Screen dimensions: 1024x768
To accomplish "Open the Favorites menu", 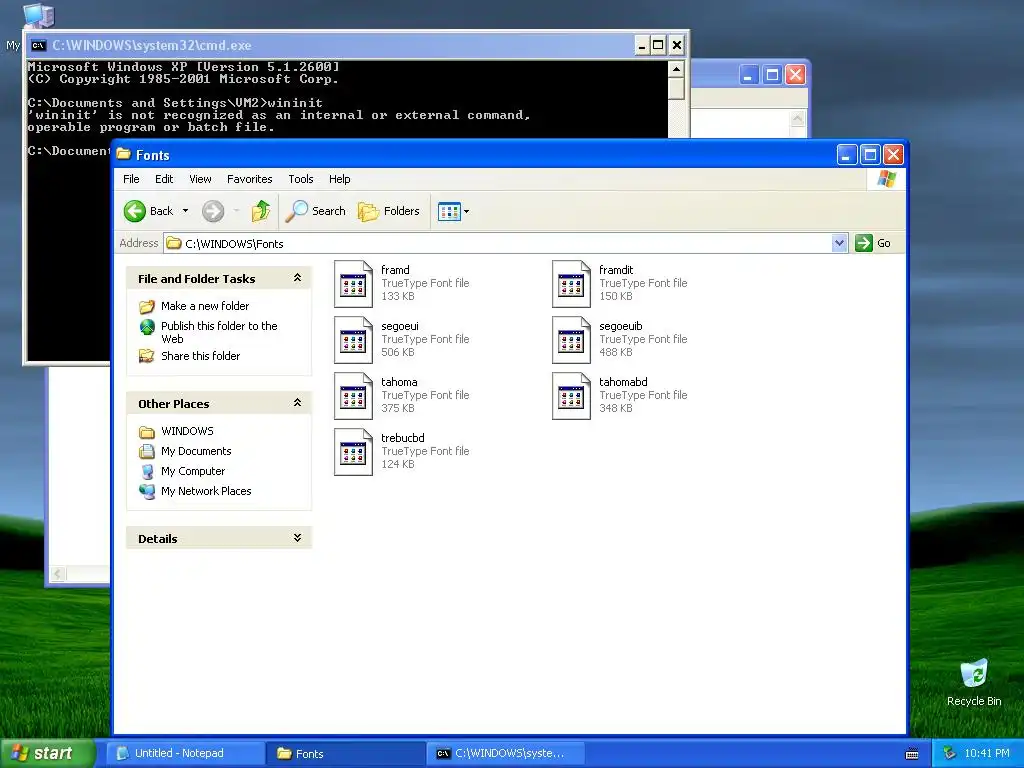I will tap(249, 179).
